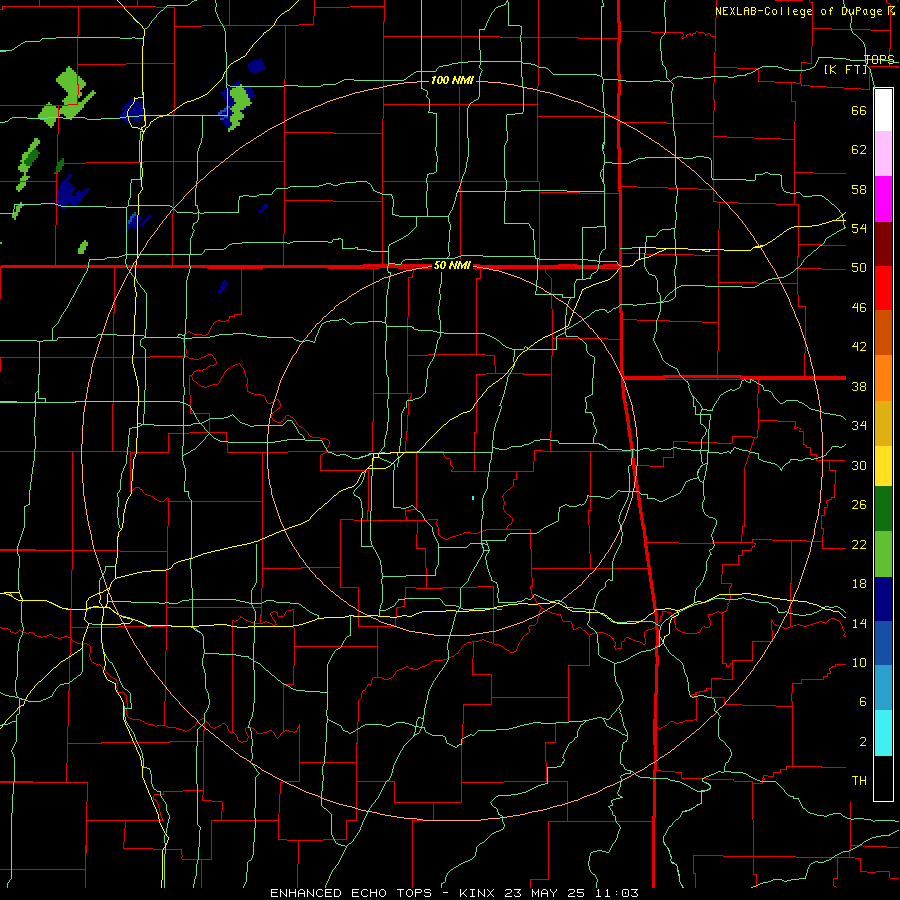Click the 50 NMI range ring label
The image size is (900, 900).
[452, 265]
